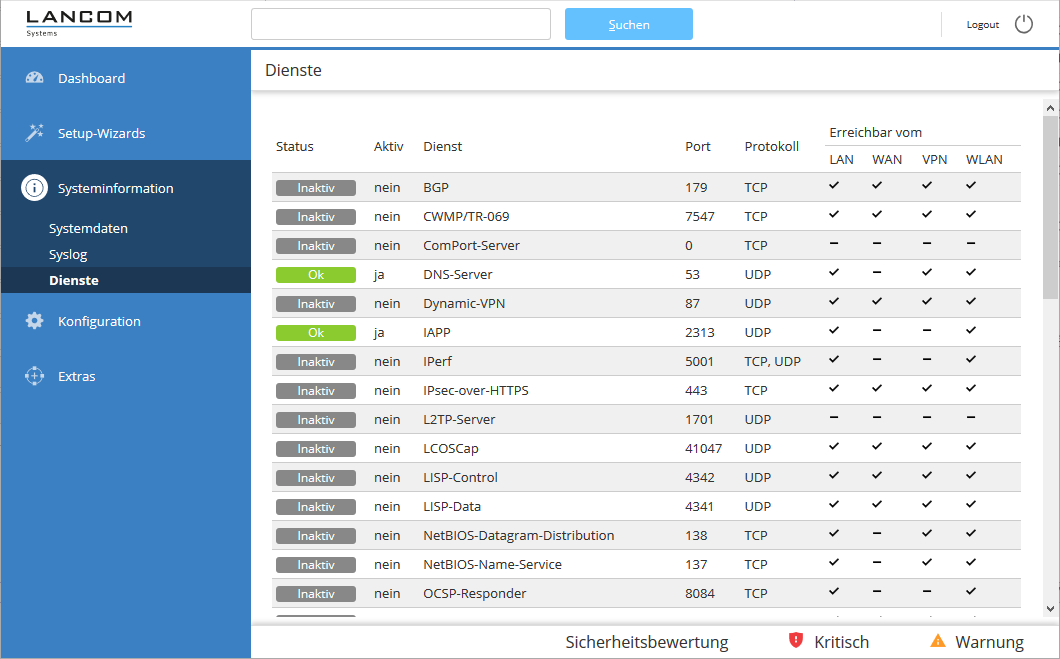Click the WAN checkmark for CWMP/TR-069
The width and height of the screenshot is (1060, 659).
(x=877, y=215)
